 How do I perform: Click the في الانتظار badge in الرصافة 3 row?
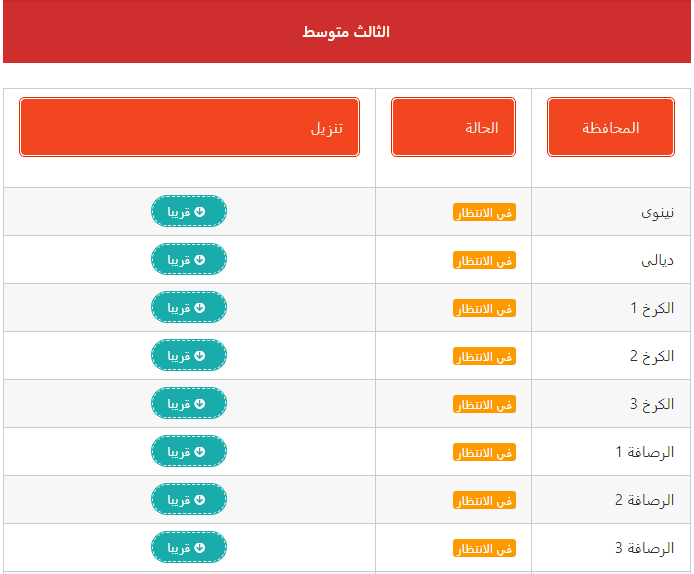point(484,548)
